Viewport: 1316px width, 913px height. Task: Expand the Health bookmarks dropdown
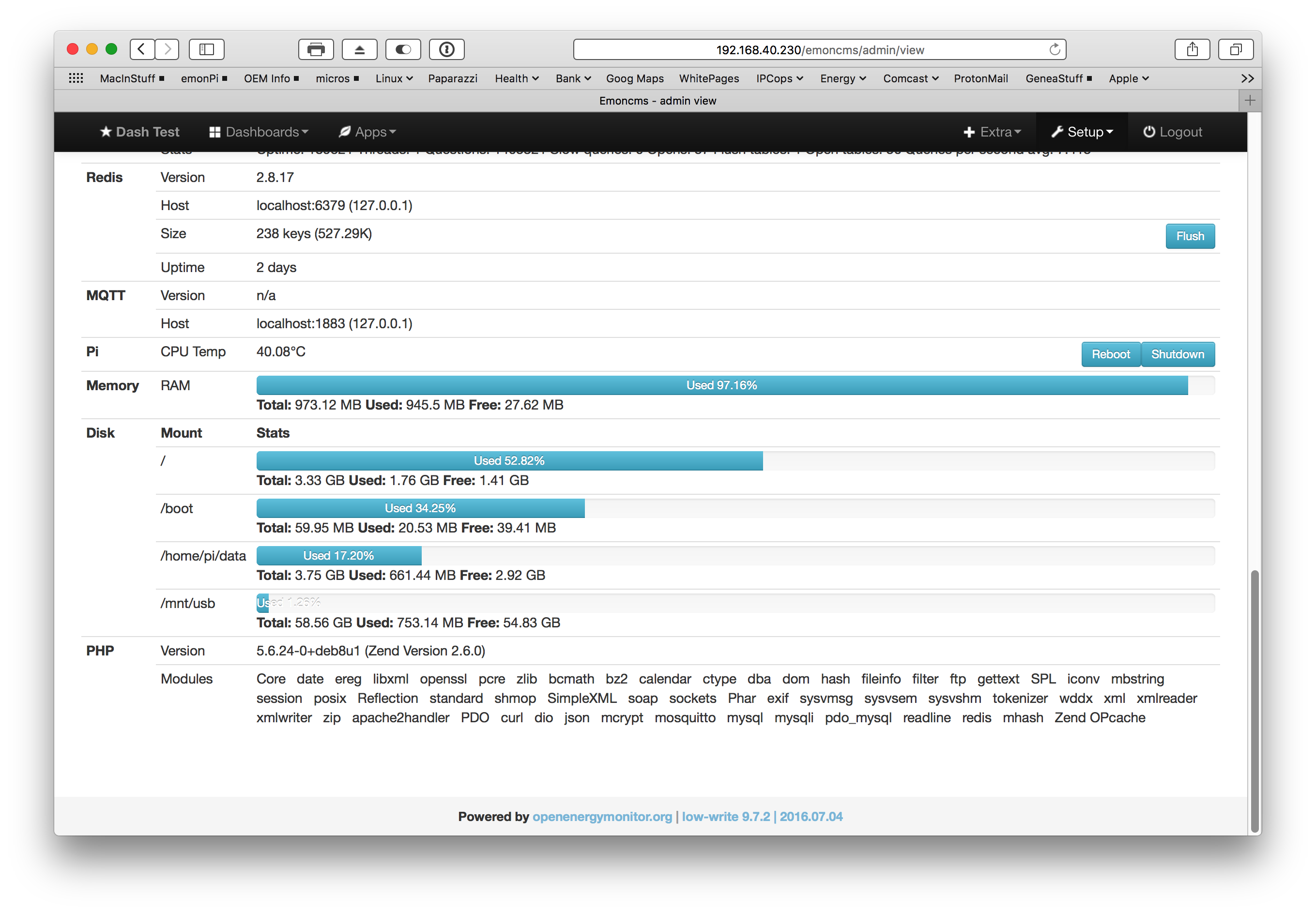tap(517, 78)
